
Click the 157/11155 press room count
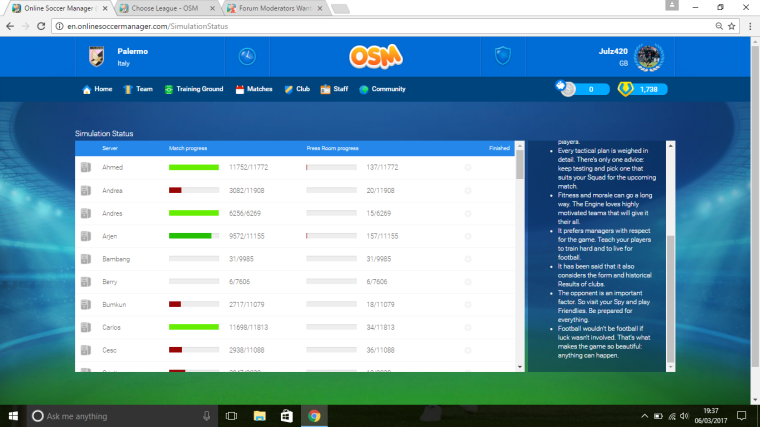pyautogui.click(x=382, y=236)
